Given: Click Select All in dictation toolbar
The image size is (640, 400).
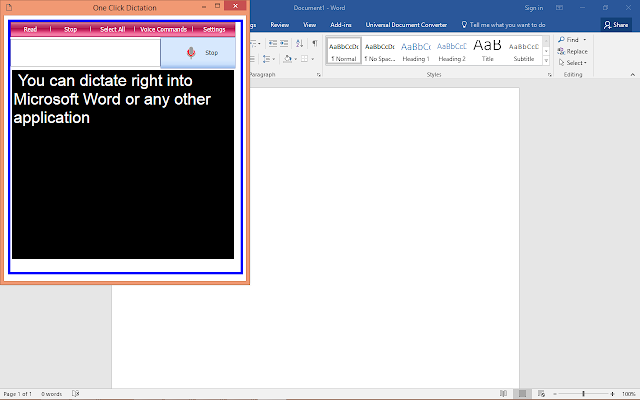Looking at the screenshot, I should [x=112, y=29].
